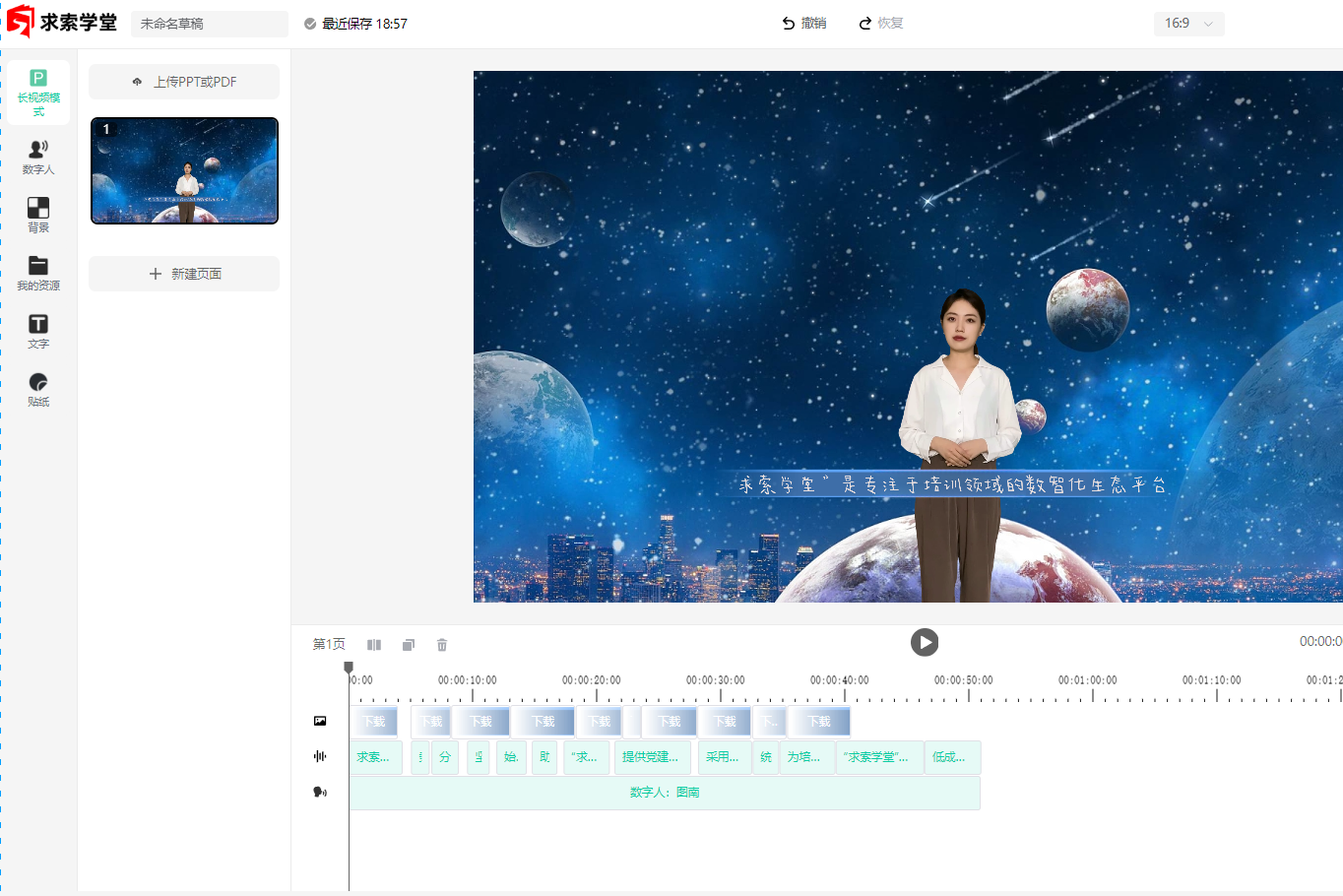The image size is (1343, 896).
Task: Click the 00:00:20:00 ruler mark
Action: coord(592,680)
